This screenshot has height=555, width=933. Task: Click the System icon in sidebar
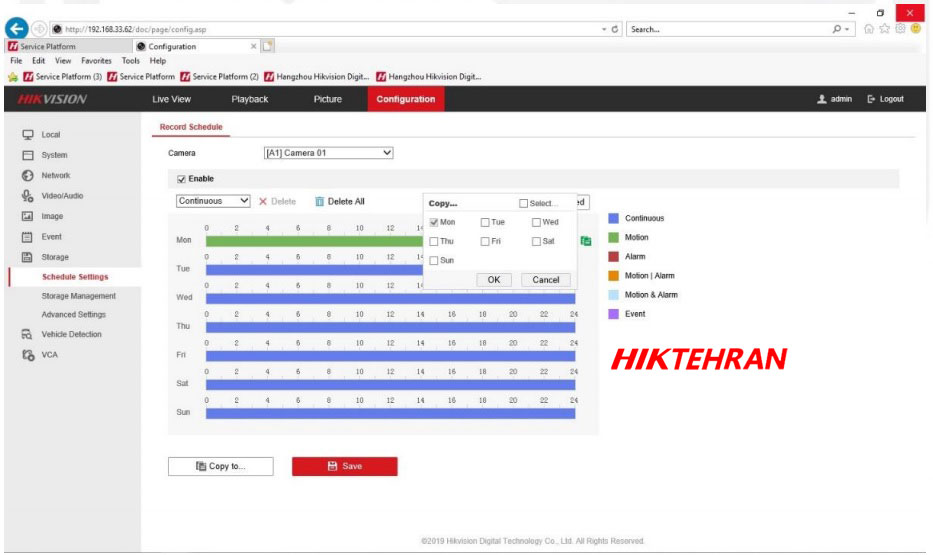[27, 155]
